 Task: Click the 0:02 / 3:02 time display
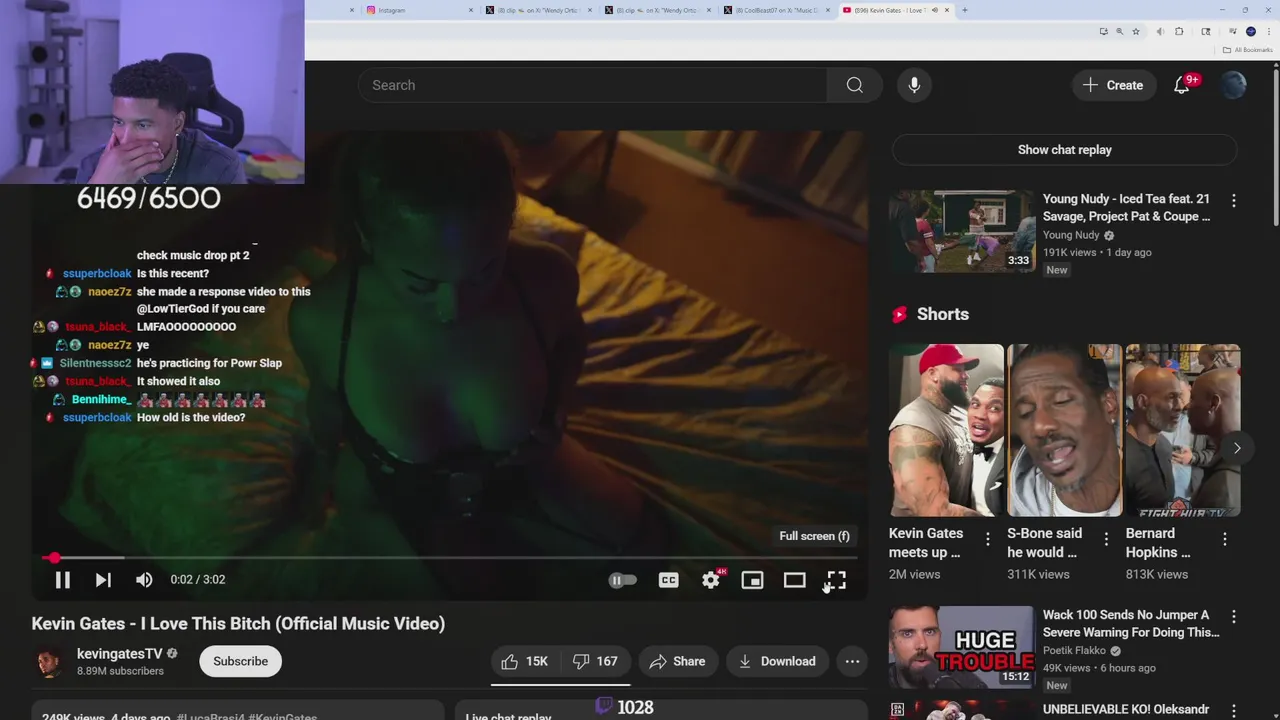pos(197,580)
